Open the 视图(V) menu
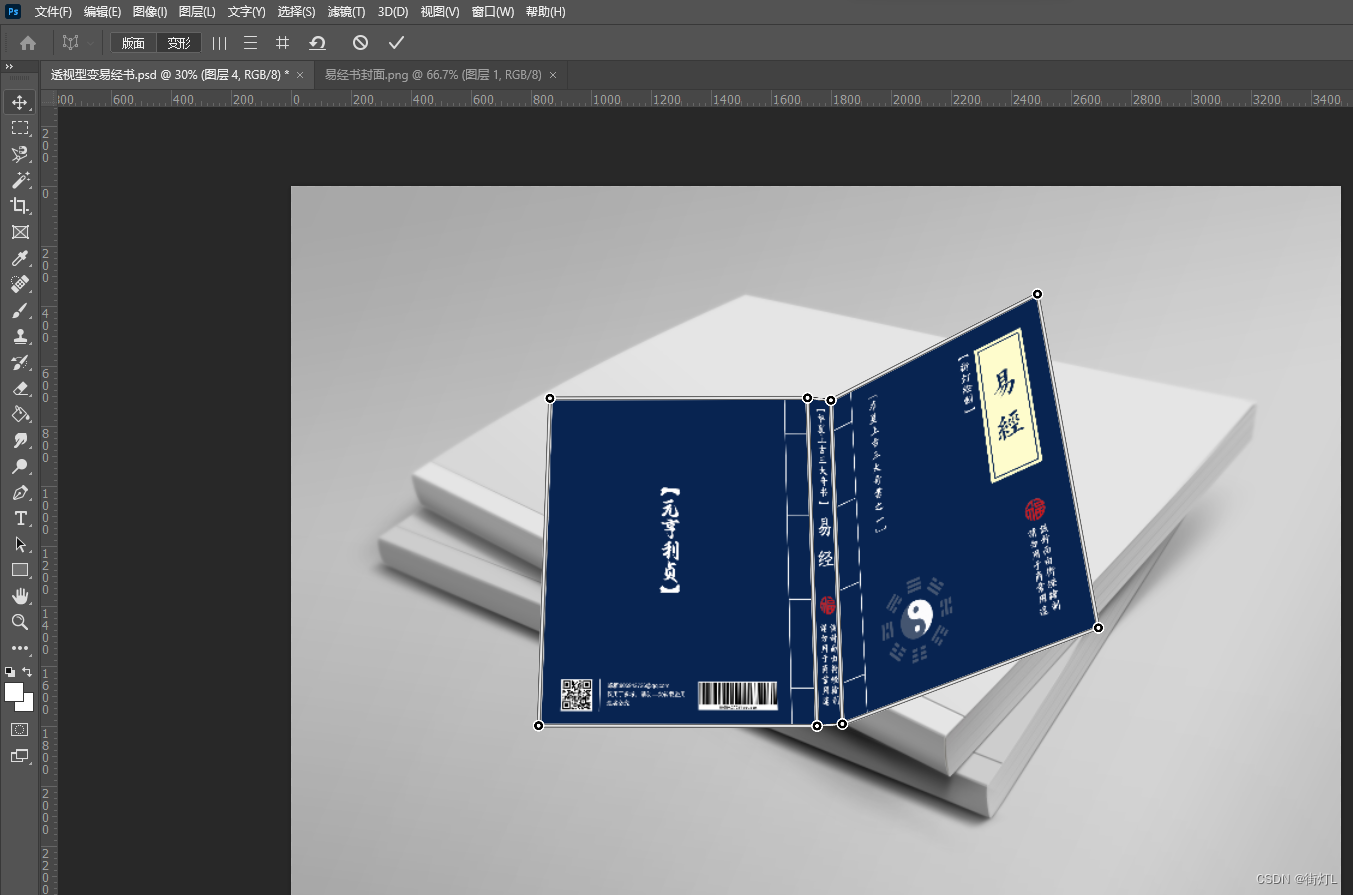The height and width of the screenshot is (895, 1353). 439,12
